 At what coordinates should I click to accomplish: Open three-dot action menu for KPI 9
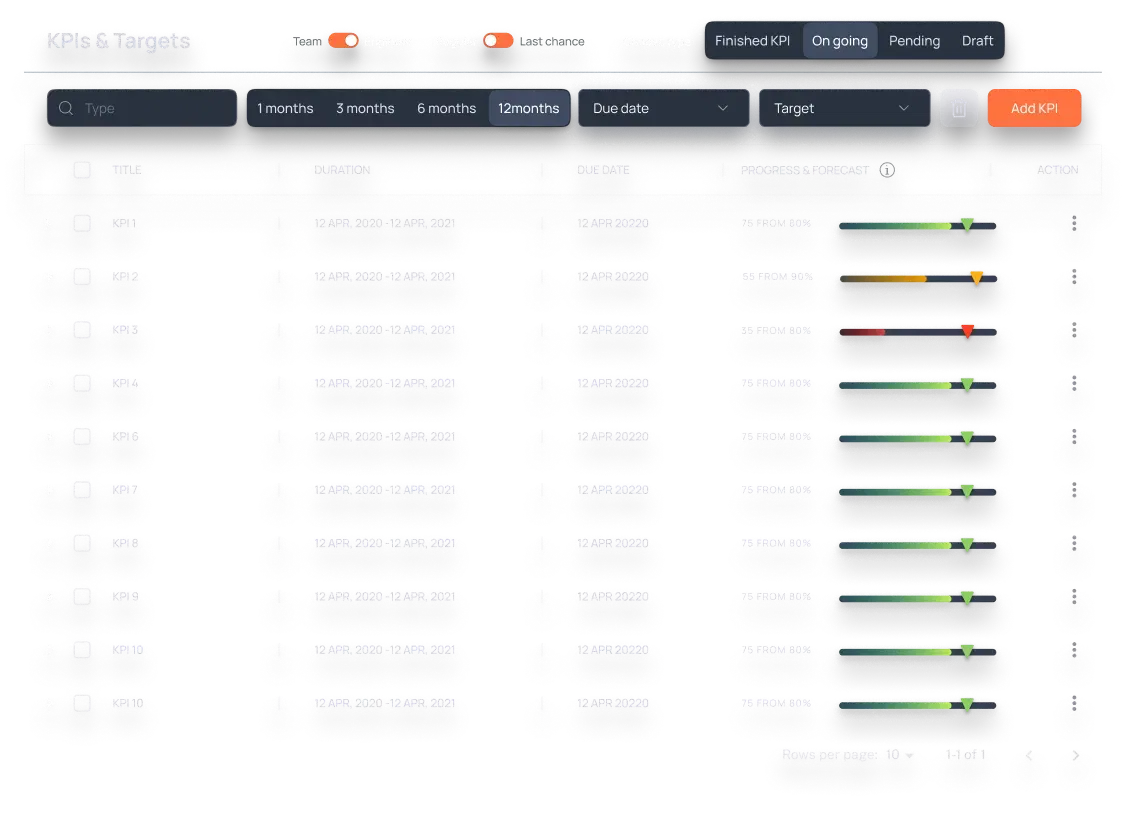[x=1074, y=596]
